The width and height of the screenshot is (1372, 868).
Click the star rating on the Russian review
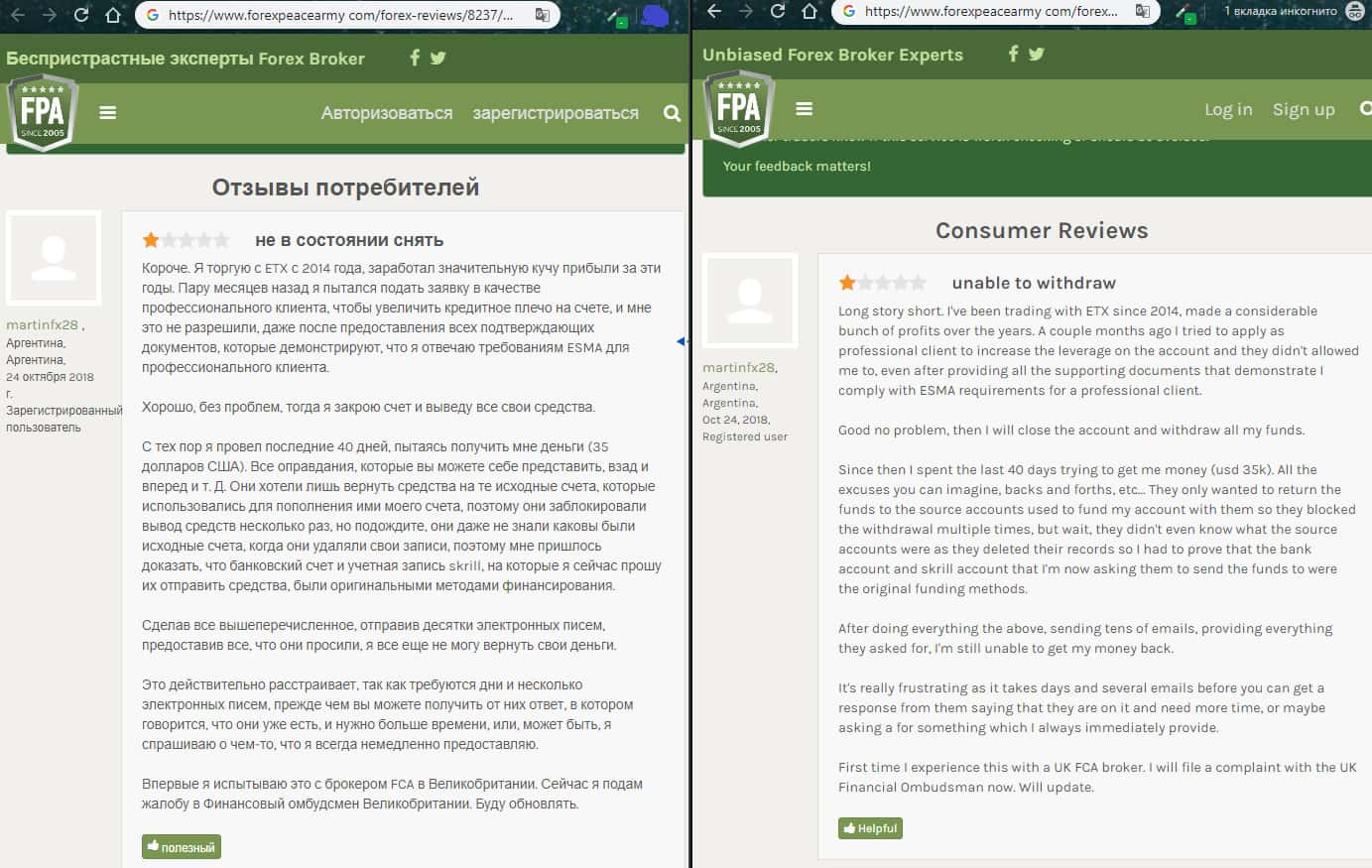pos(187,240)
